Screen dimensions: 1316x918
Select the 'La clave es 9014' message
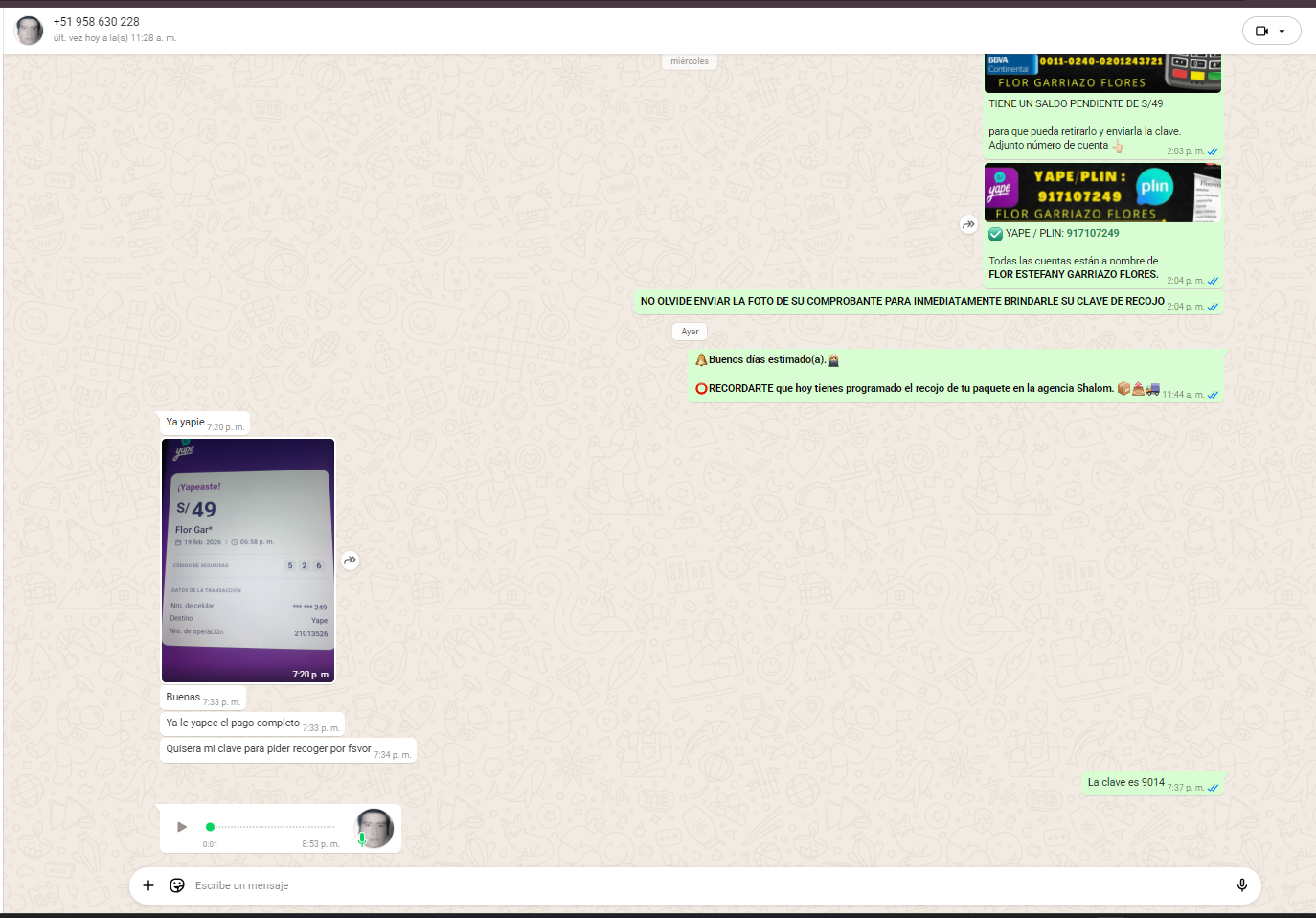(1125, 783)
